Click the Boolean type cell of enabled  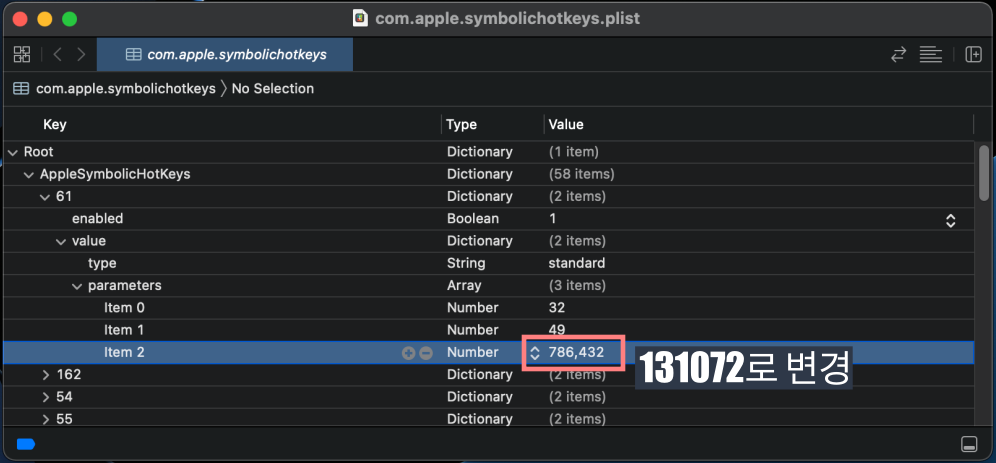click(473, 218)
